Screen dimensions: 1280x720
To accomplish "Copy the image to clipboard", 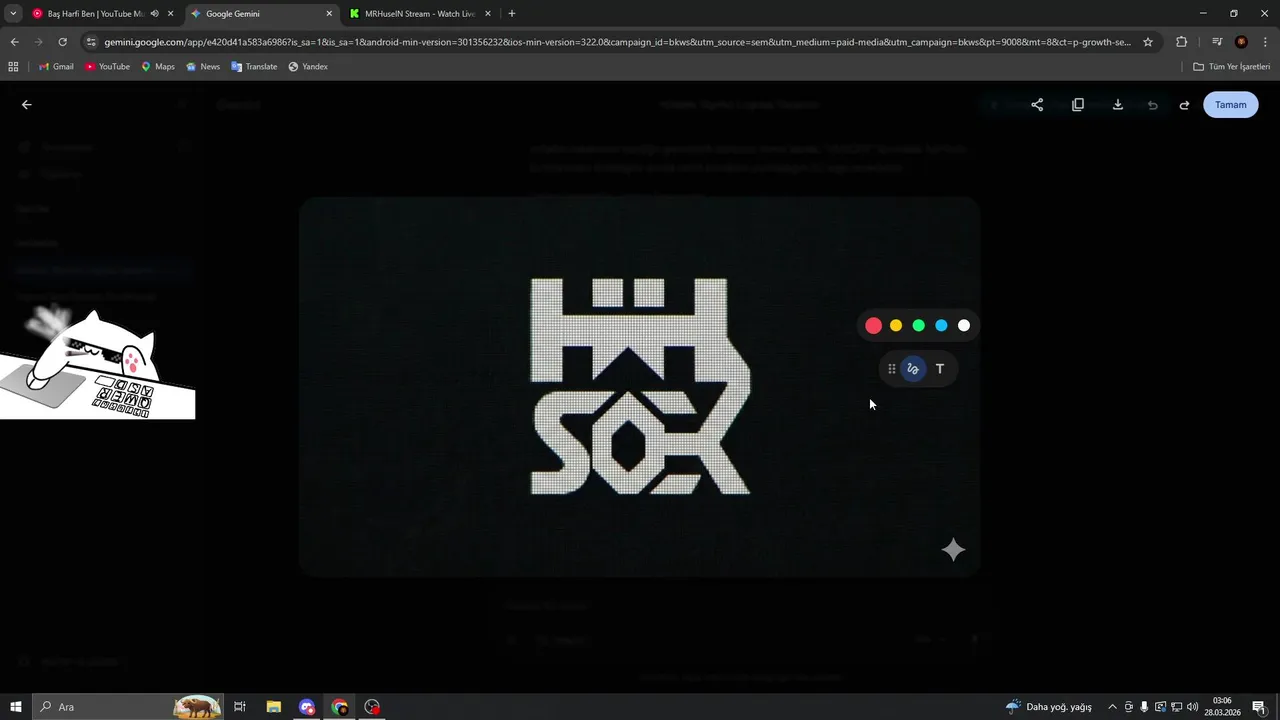I will 1078,105.
